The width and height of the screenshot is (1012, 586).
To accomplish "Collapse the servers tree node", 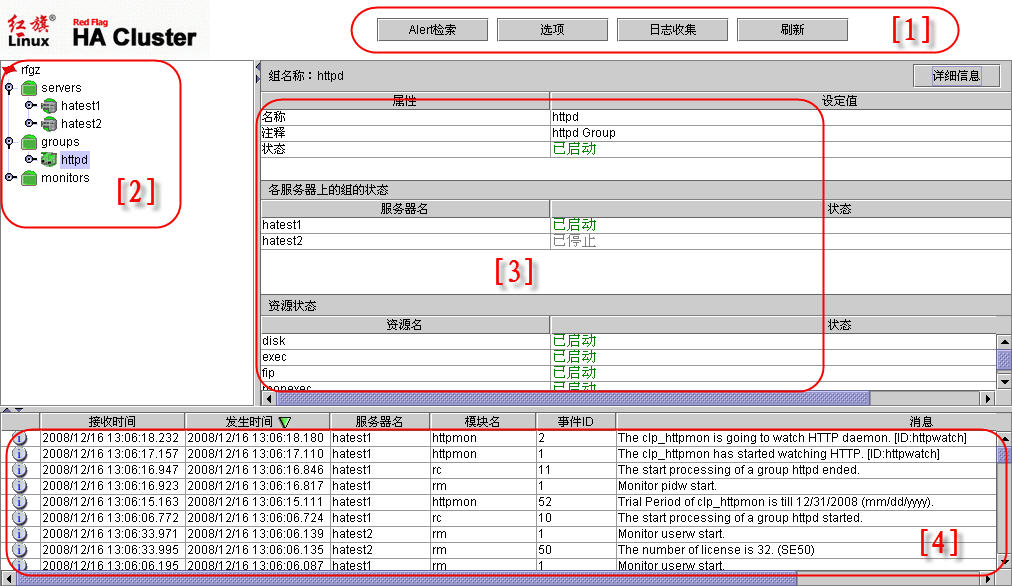I will 9,88.
